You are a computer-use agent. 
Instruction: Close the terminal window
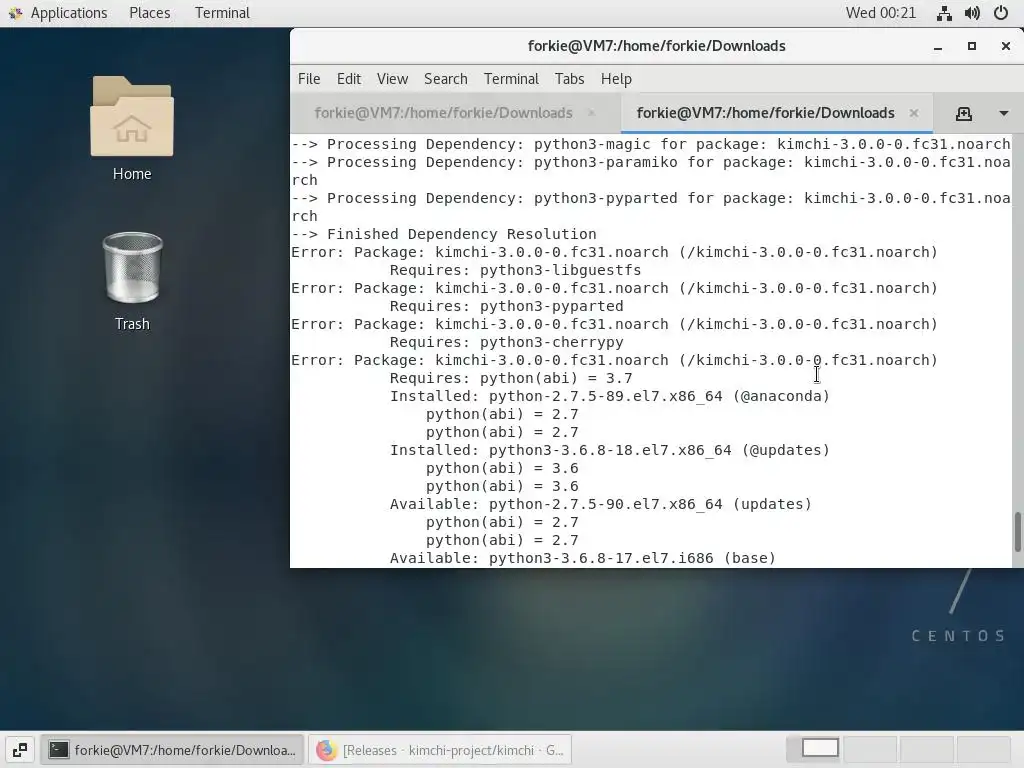(x=1006, y=46)
